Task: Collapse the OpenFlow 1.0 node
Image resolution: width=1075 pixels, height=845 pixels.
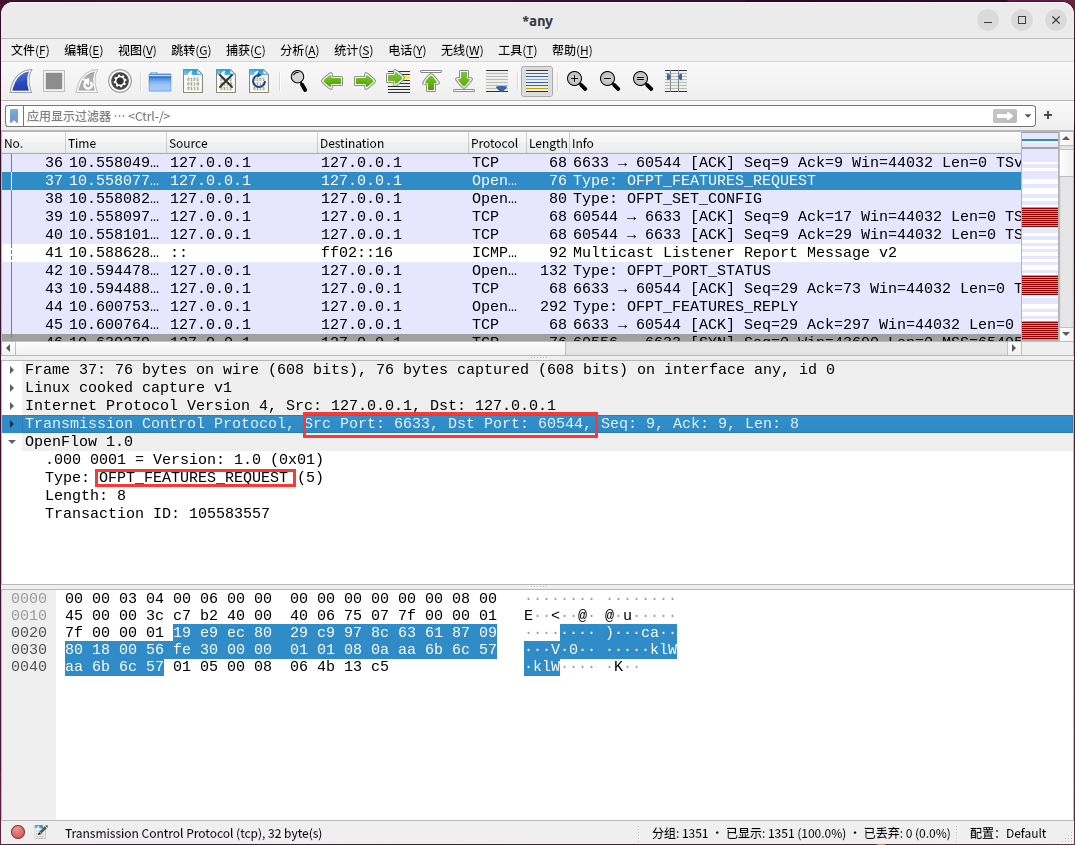Action: (x=12, y=441)
